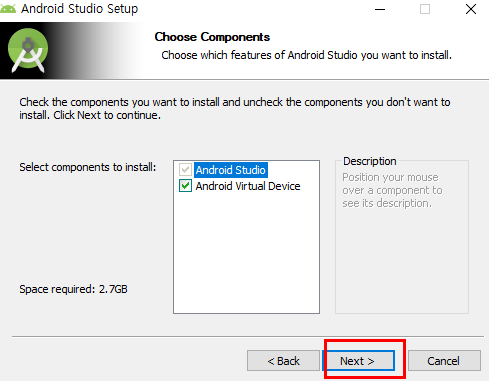The height and width of the screenshot is (381, 489).
Task: Close the Android Studio Setup window
Action: click(471, 9)
